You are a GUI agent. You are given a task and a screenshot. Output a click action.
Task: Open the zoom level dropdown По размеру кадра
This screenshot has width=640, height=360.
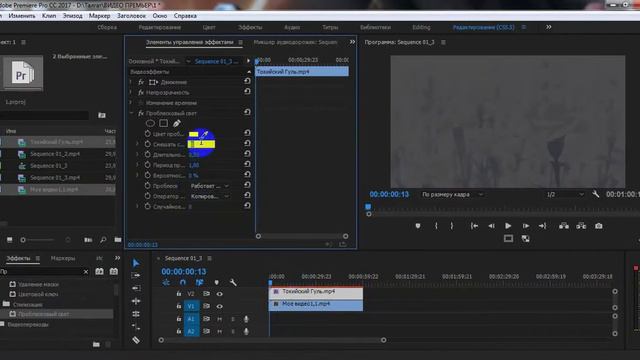click(452, 194)
